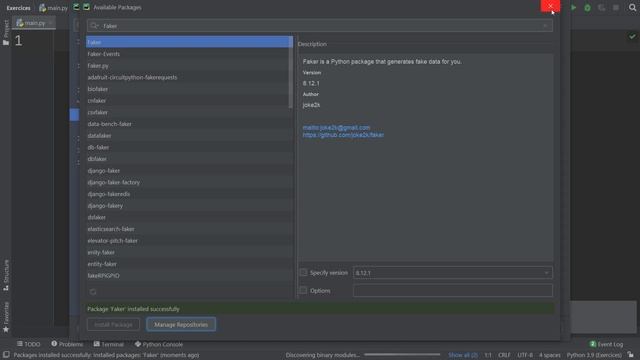Open the Python Console tab
Viewport: 640px width, 360px height.
pos(159,344)
